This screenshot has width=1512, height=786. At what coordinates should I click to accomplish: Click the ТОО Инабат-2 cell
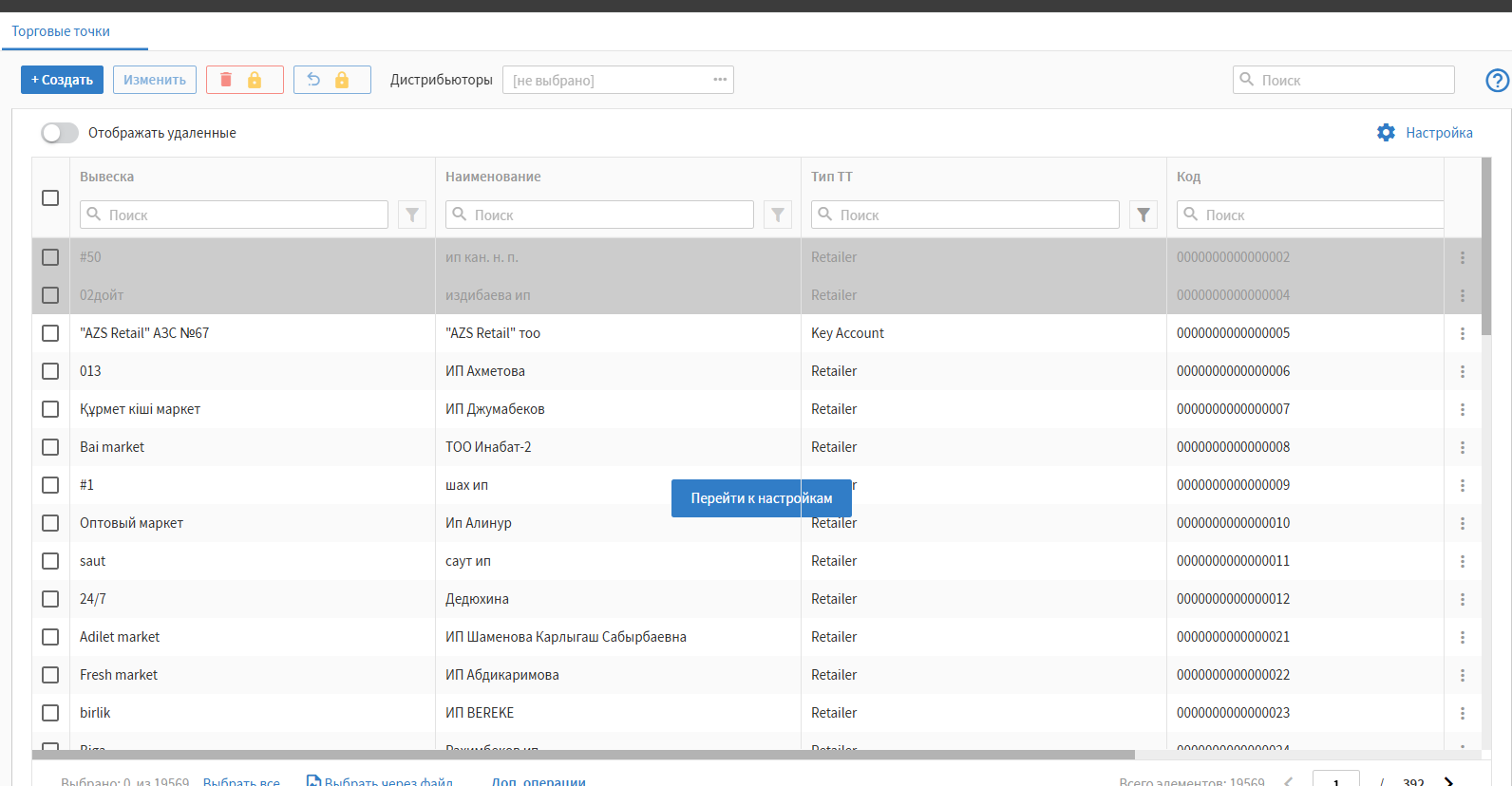[x=488, y=447]
